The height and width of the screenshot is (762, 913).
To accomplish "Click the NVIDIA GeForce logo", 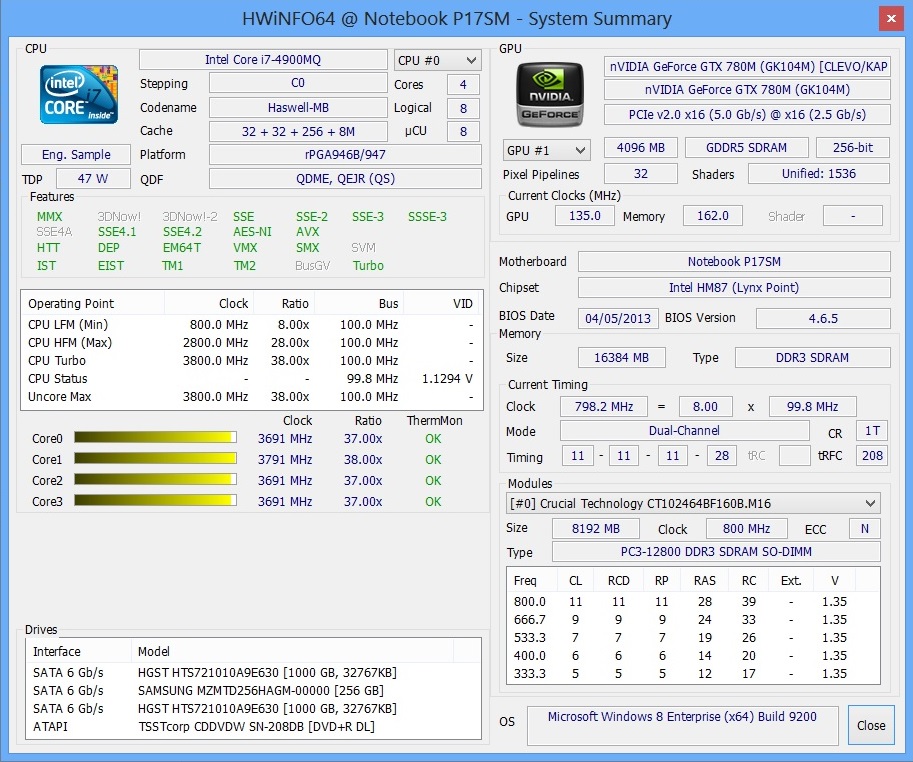I will pyautogui.click(x=550, y=95).
